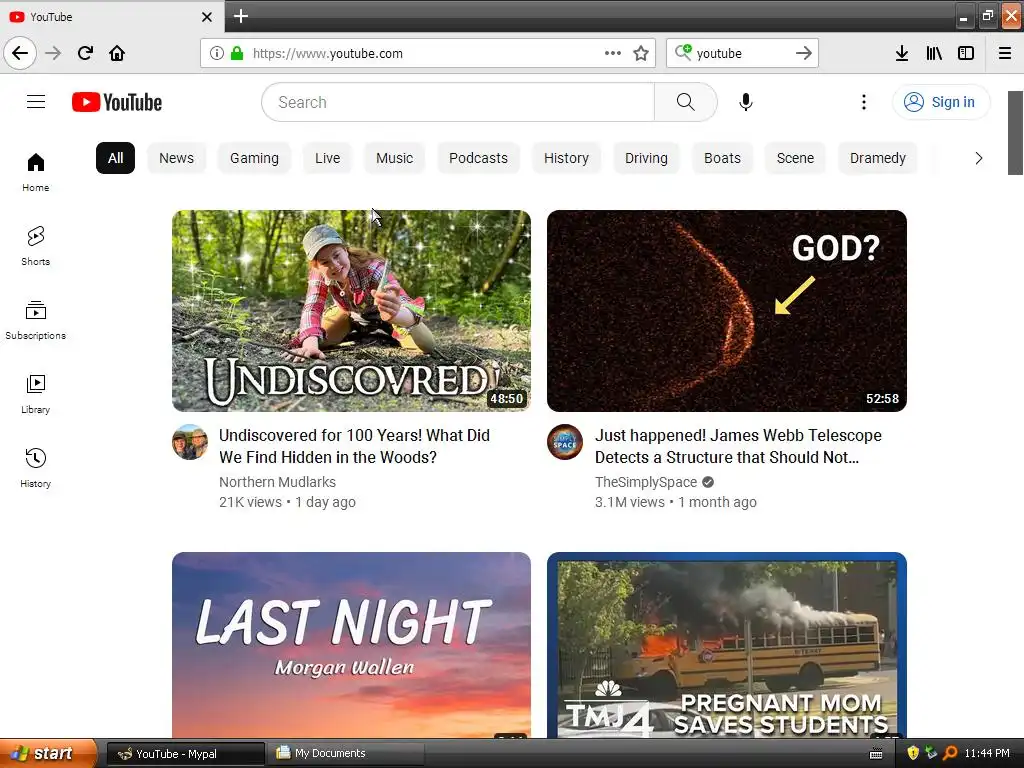Open YouTube settings three-dot menu
Screen dimensions: 1024x768
[863, 102]
